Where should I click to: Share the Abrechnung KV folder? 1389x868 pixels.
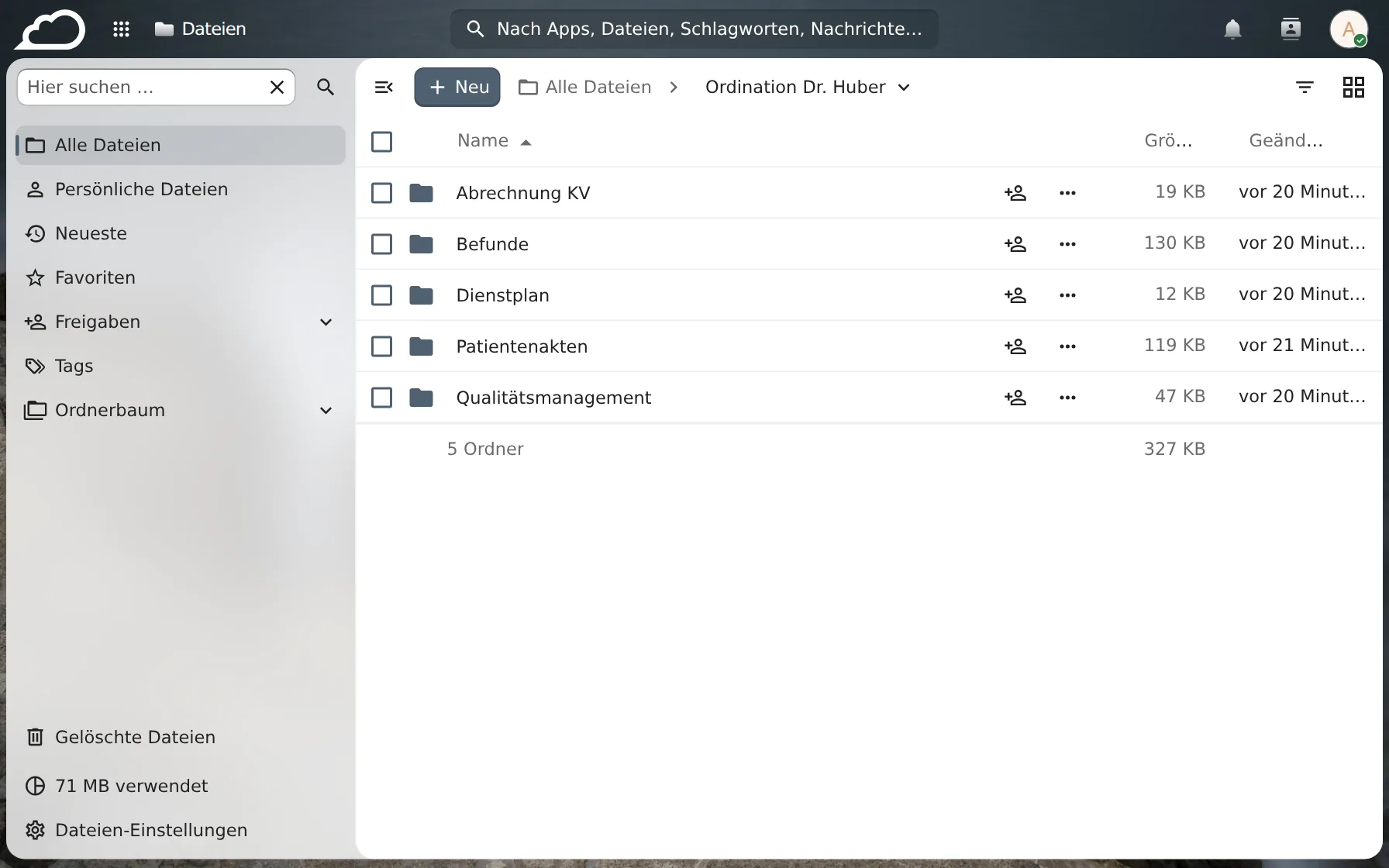click(1015, 193)
